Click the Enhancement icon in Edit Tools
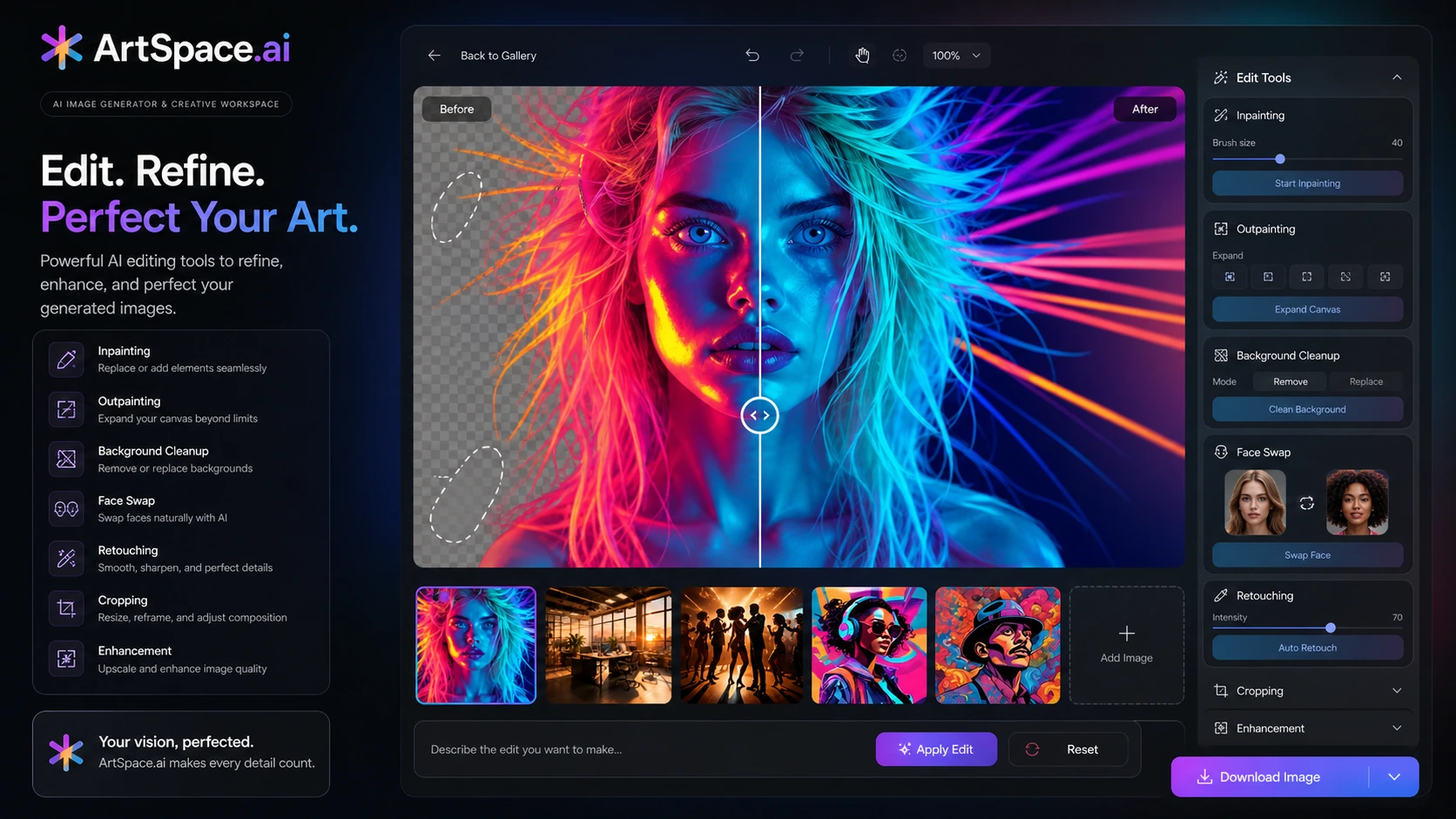Image resolution: width=1456 pixels, height=819 pixels. 1221,728
